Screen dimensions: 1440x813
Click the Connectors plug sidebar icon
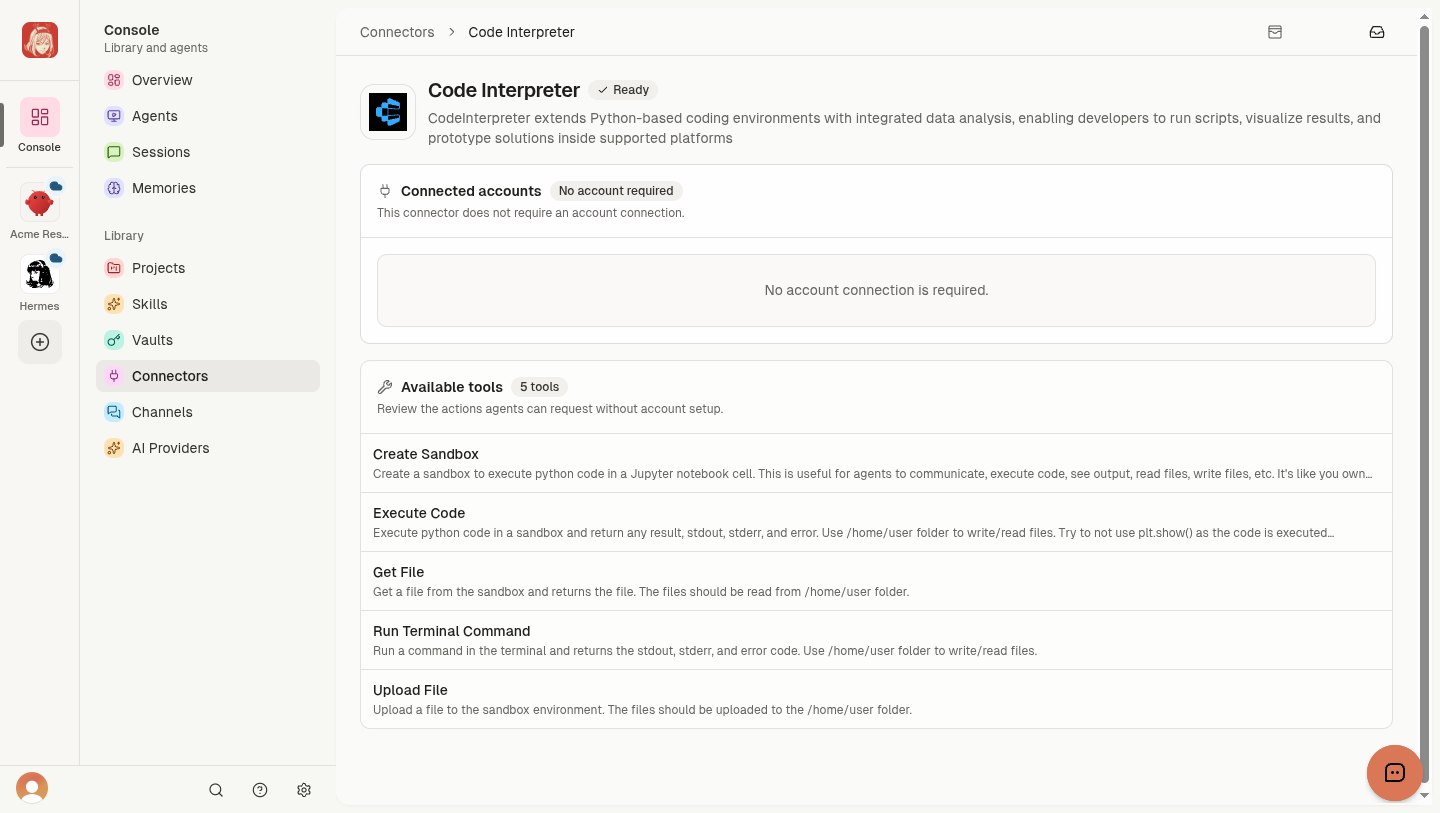coord(114,376)
